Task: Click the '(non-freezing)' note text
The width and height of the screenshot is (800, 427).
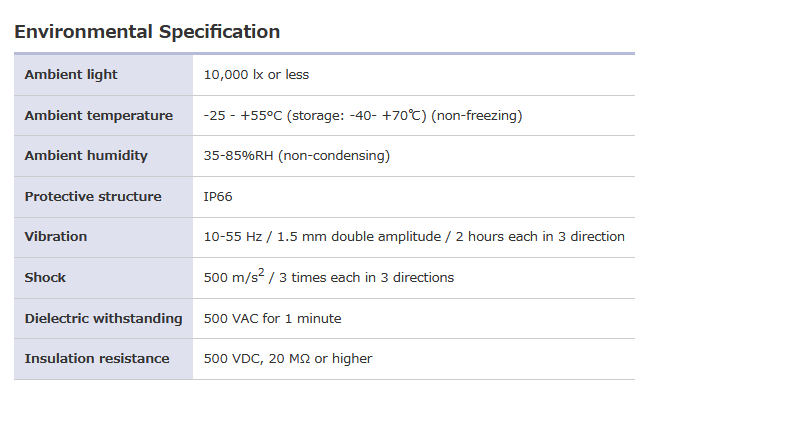Action: click(476, 116)
